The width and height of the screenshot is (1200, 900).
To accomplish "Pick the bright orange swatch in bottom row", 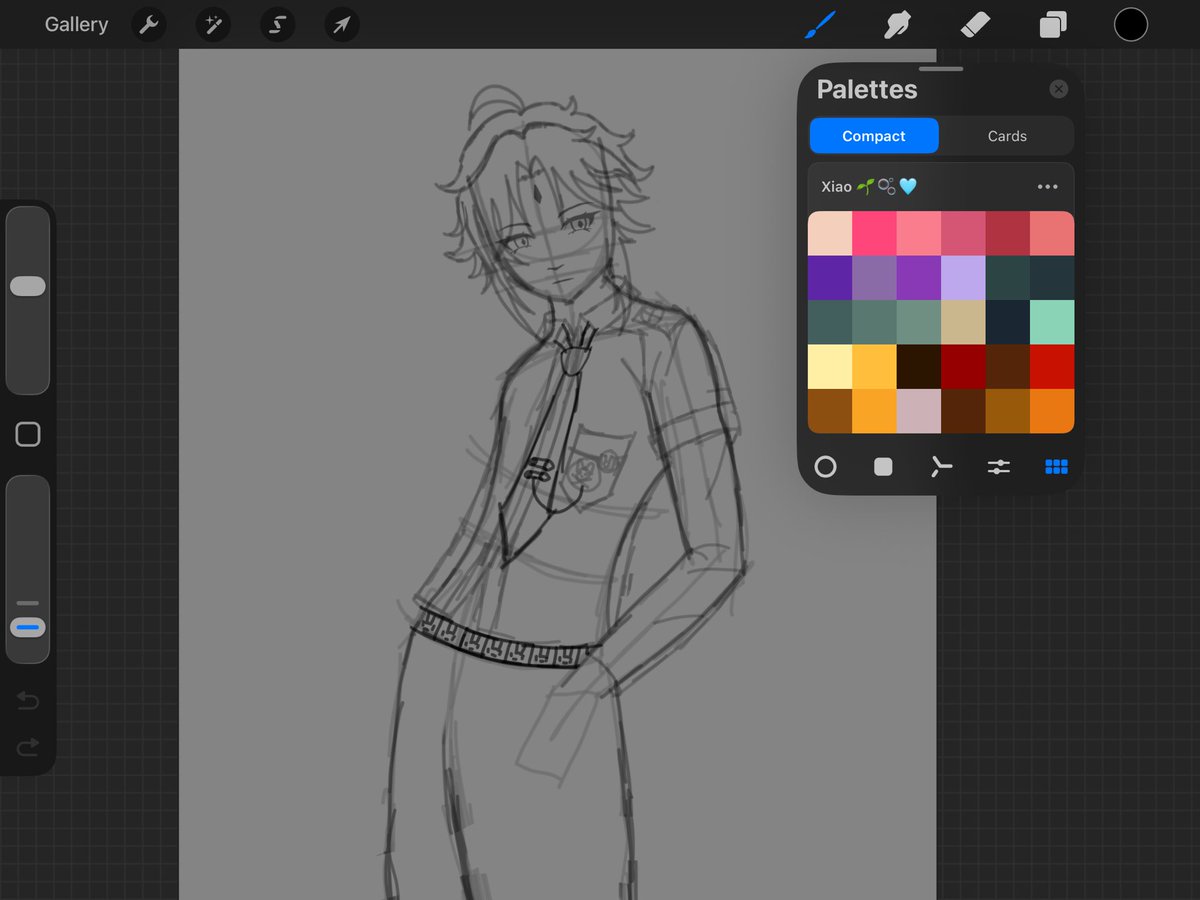I will pos(1052,411).
